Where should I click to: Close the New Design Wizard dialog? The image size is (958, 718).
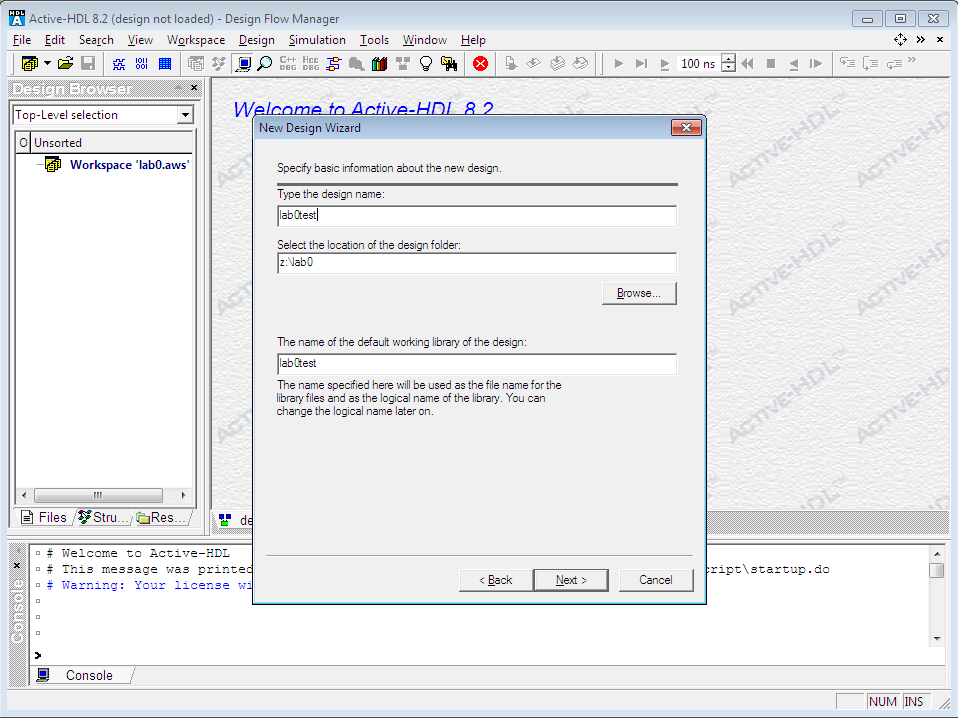point(686,128)
